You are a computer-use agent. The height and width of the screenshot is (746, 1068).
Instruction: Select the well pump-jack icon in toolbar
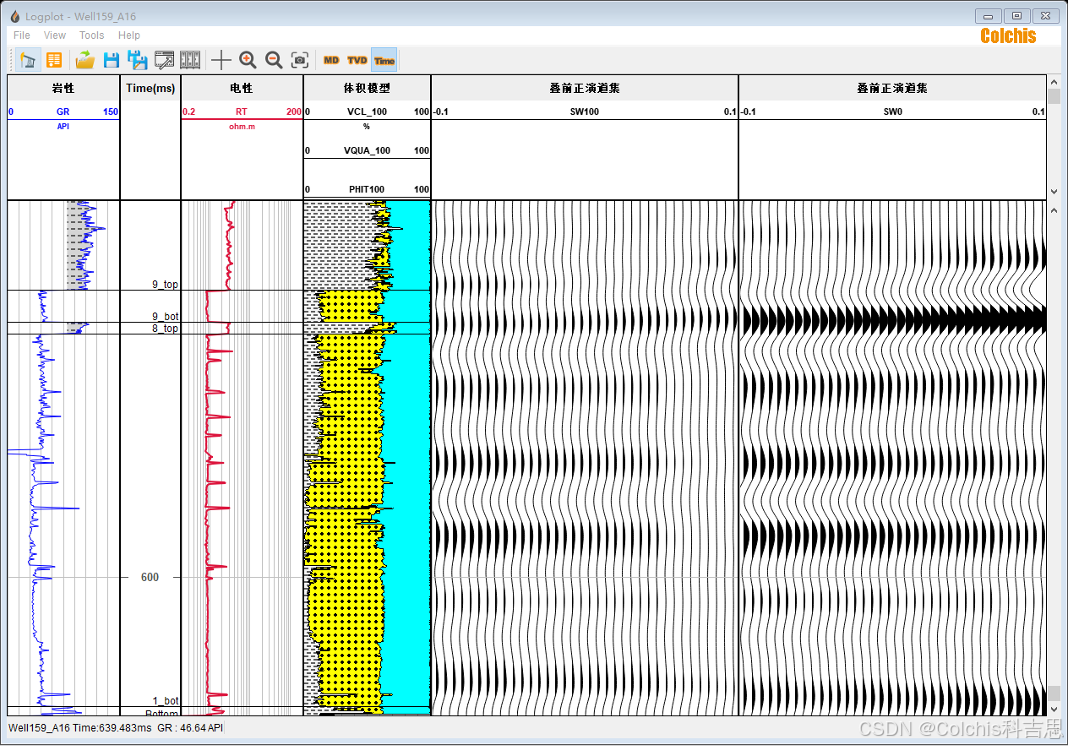(x=28, y=60)
